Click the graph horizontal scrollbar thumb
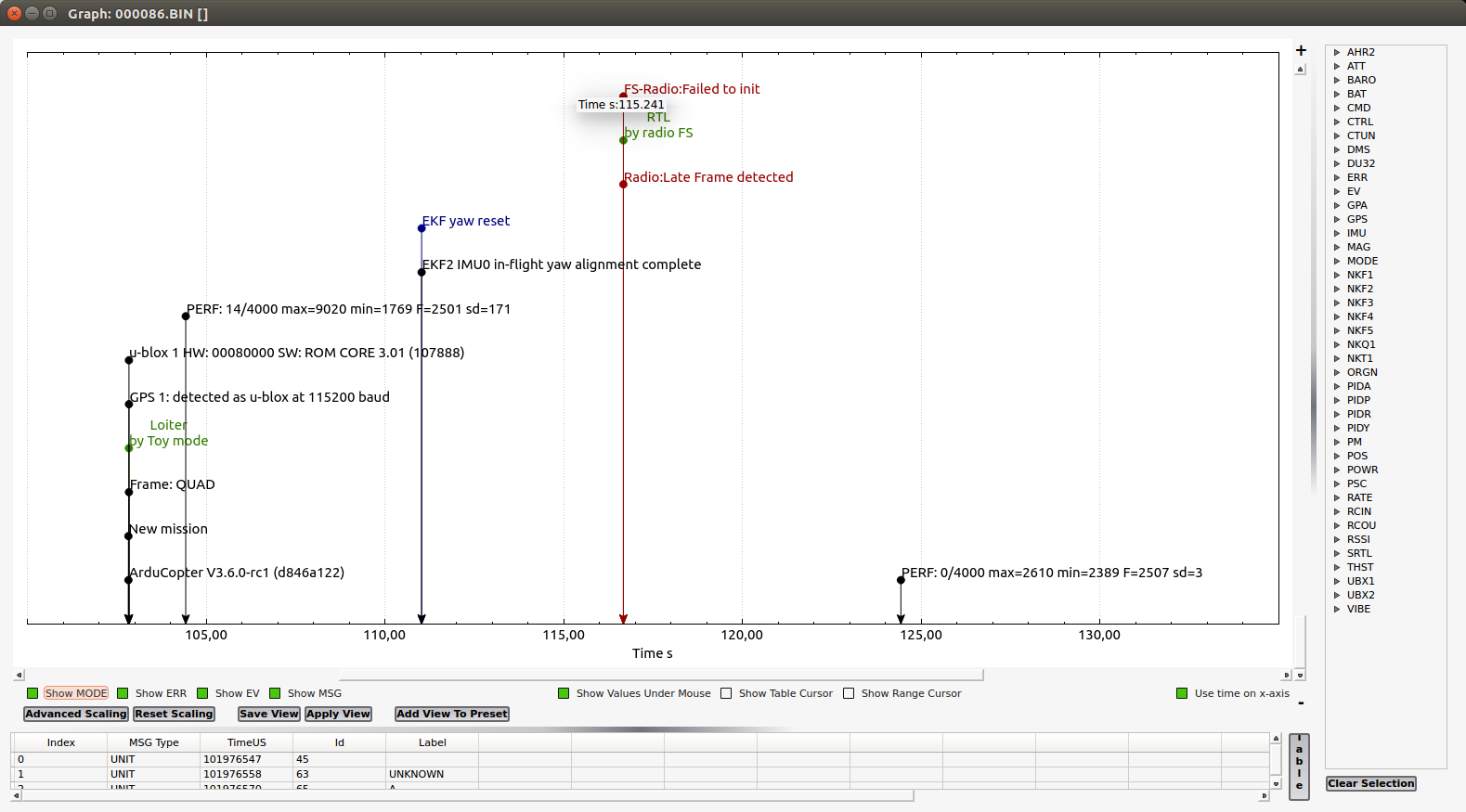 pos(660,675)
